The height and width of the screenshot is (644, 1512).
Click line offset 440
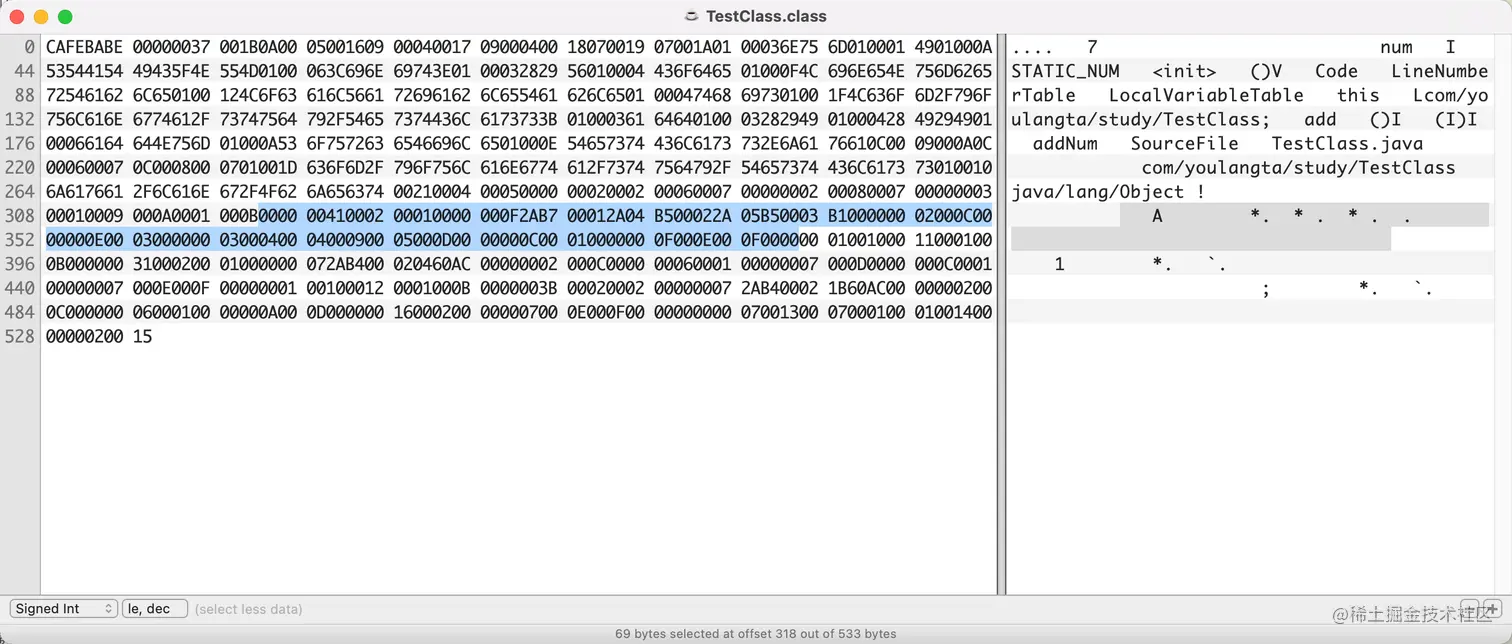pyautogui.click(x=21, y=288)
